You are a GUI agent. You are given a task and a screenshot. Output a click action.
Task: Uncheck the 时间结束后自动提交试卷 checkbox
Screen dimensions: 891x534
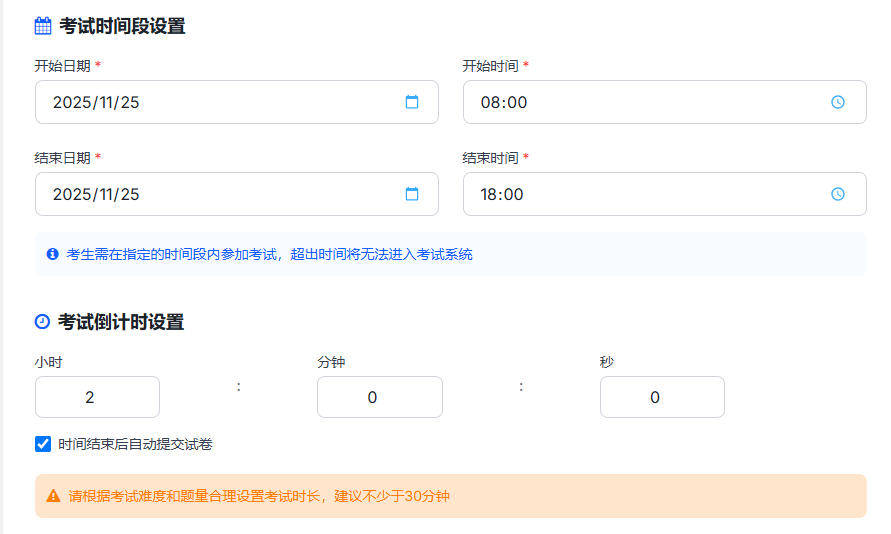tap(43, 444)
